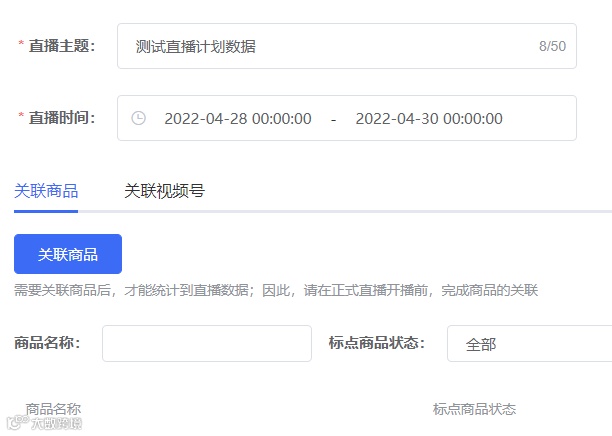Open the 标点商品状态 dropdown showing 全部
612x436 pixels.
click(x=530, y=343)
